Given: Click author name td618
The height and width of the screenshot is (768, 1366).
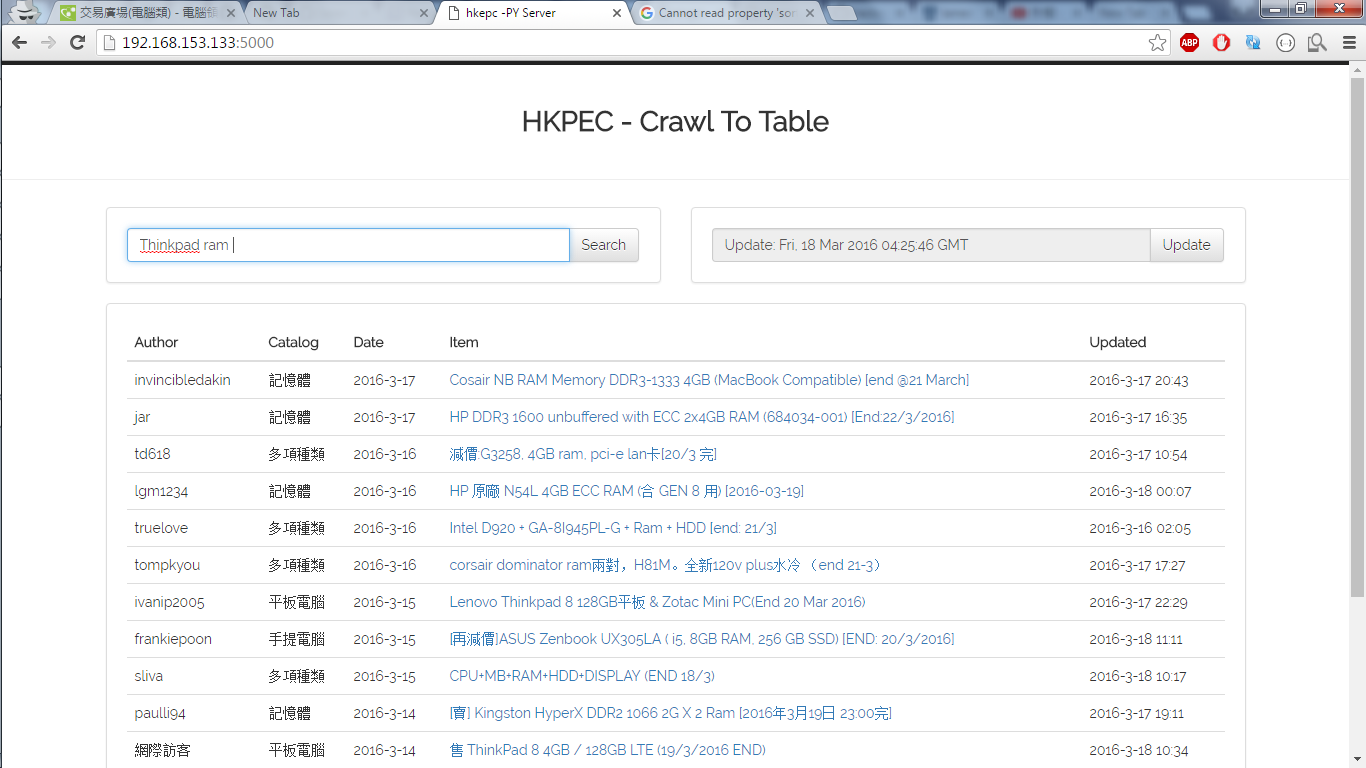Looking at the screenshot, I should (152, 454).
